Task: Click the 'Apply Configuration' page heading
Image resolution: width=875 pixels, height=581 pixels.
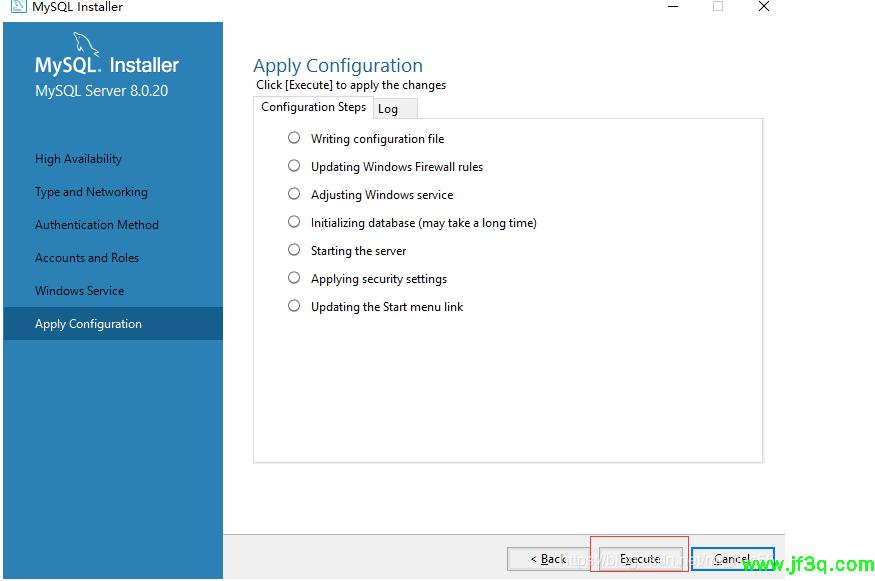Action: pos(338,66)
